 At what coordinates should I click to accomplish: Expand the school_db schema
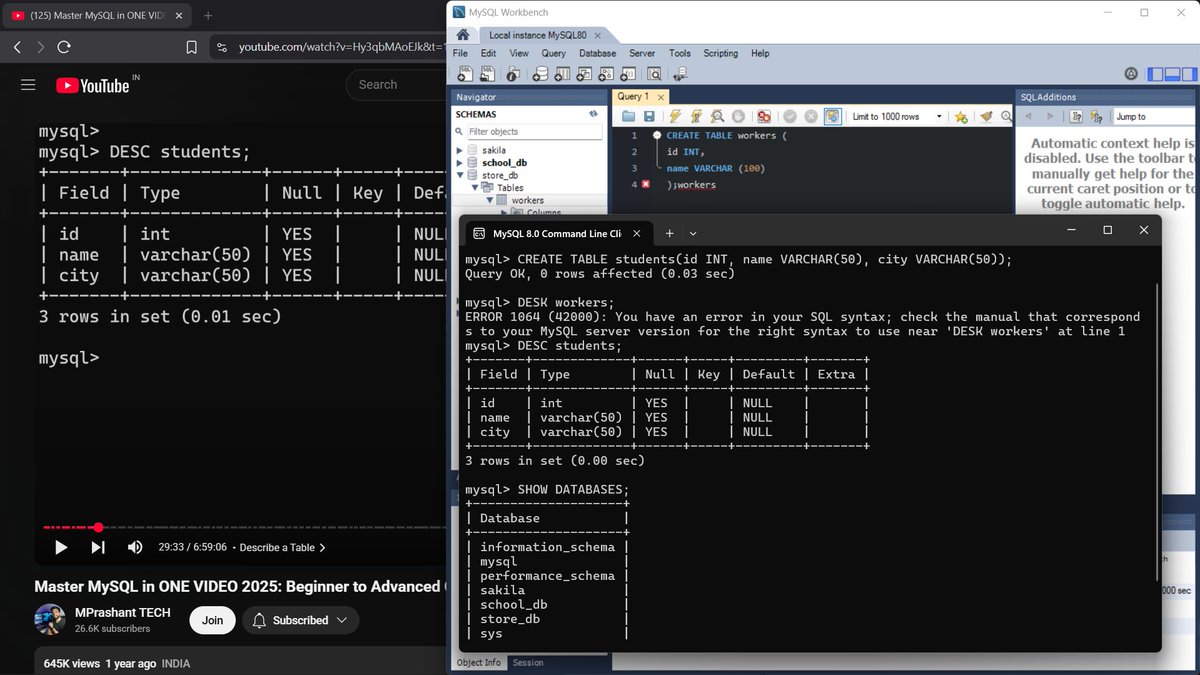click(460, 162)
